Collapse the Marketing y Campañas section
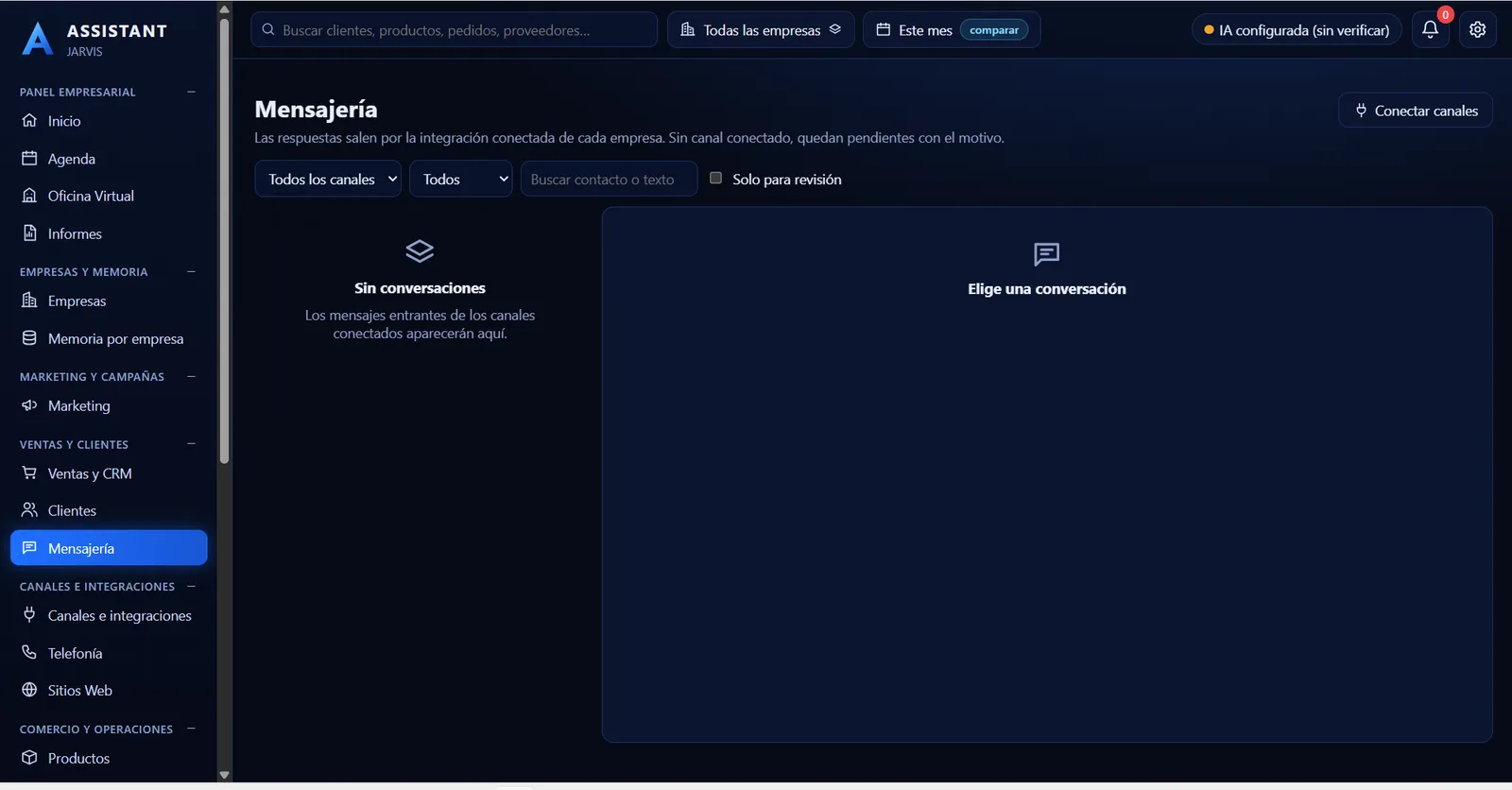Image resolution: width=1512 pixels, height=790 pixels. [x=191, y=376]
